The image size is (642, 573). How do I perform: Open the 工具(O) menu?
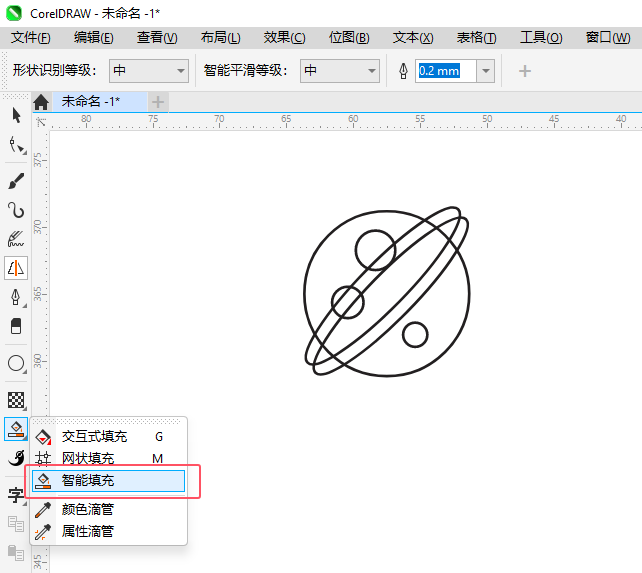(x=541, y=38)
